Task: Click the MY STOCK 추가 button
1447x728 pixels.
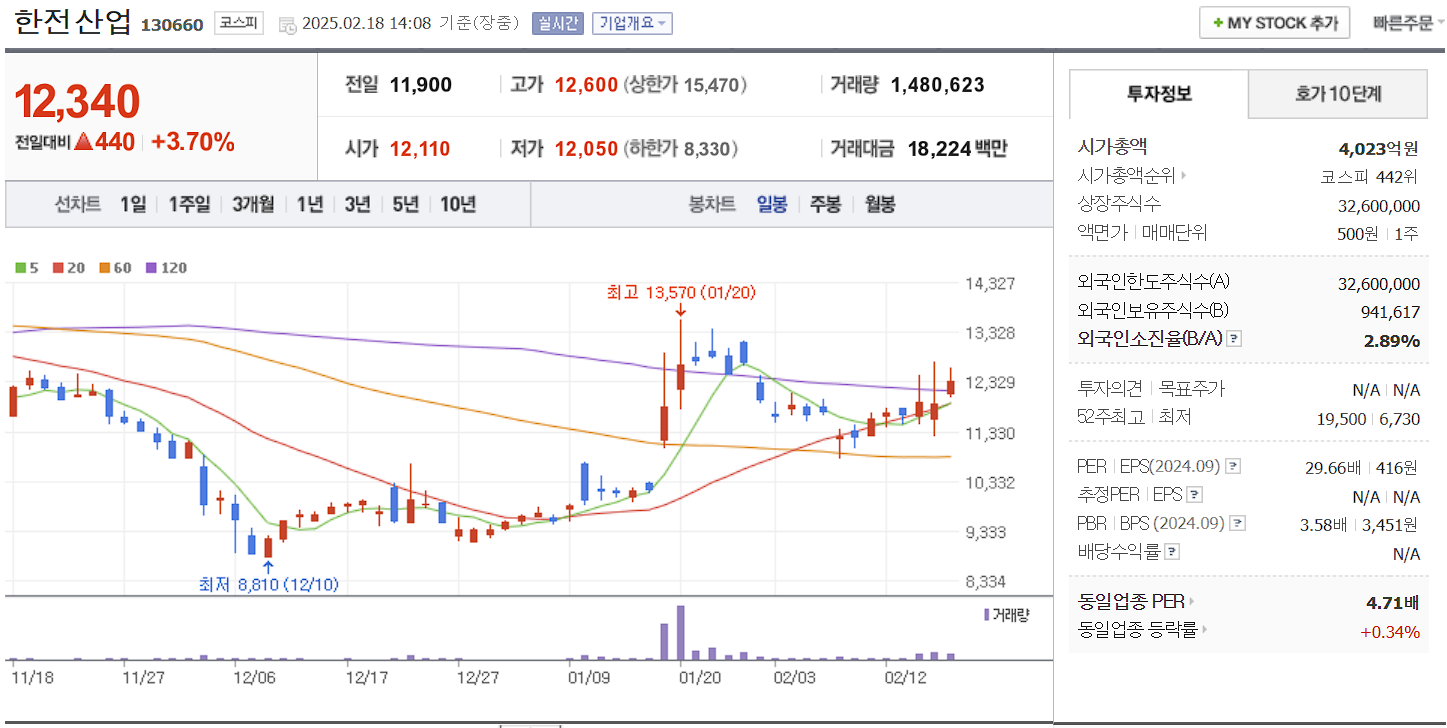Action: (1274, 22)
